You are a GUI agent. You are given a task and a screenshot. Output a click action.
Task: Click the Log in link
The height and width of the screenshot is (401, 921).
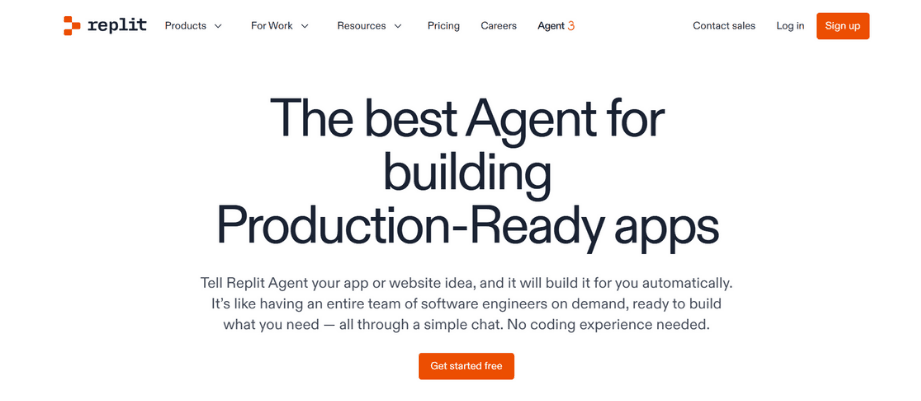pos(790,26)
